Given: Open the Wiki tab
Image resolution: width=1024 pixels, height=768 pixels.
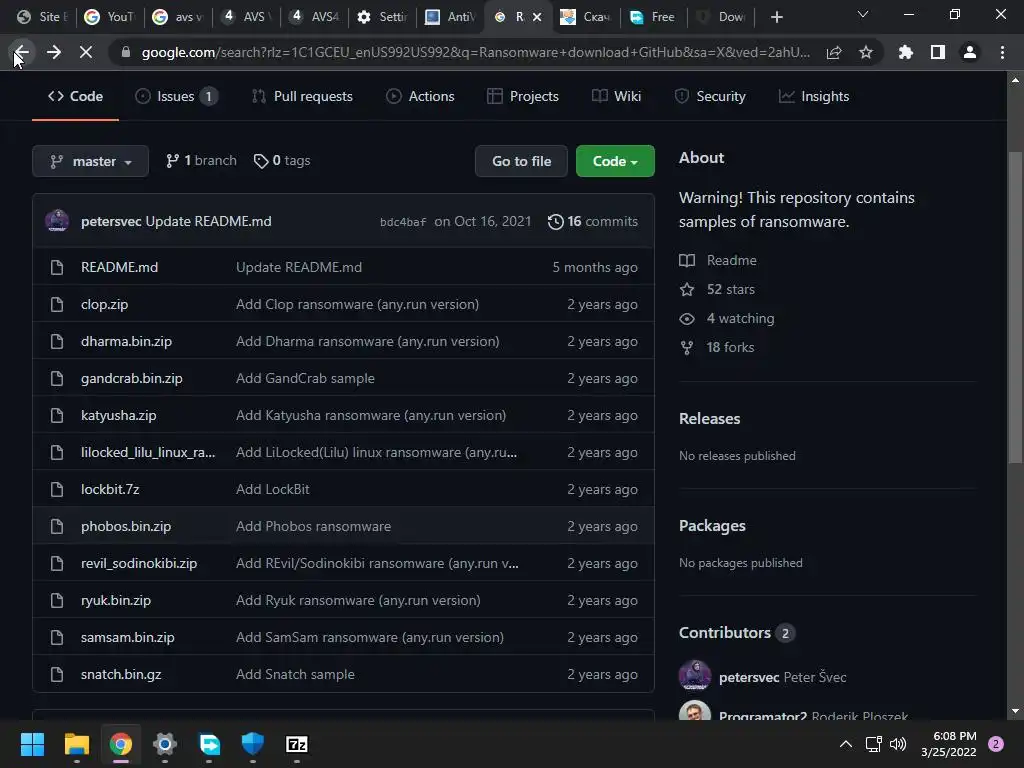Looking at the screenshot, I should pyautogui.click(x=616, y=97).
